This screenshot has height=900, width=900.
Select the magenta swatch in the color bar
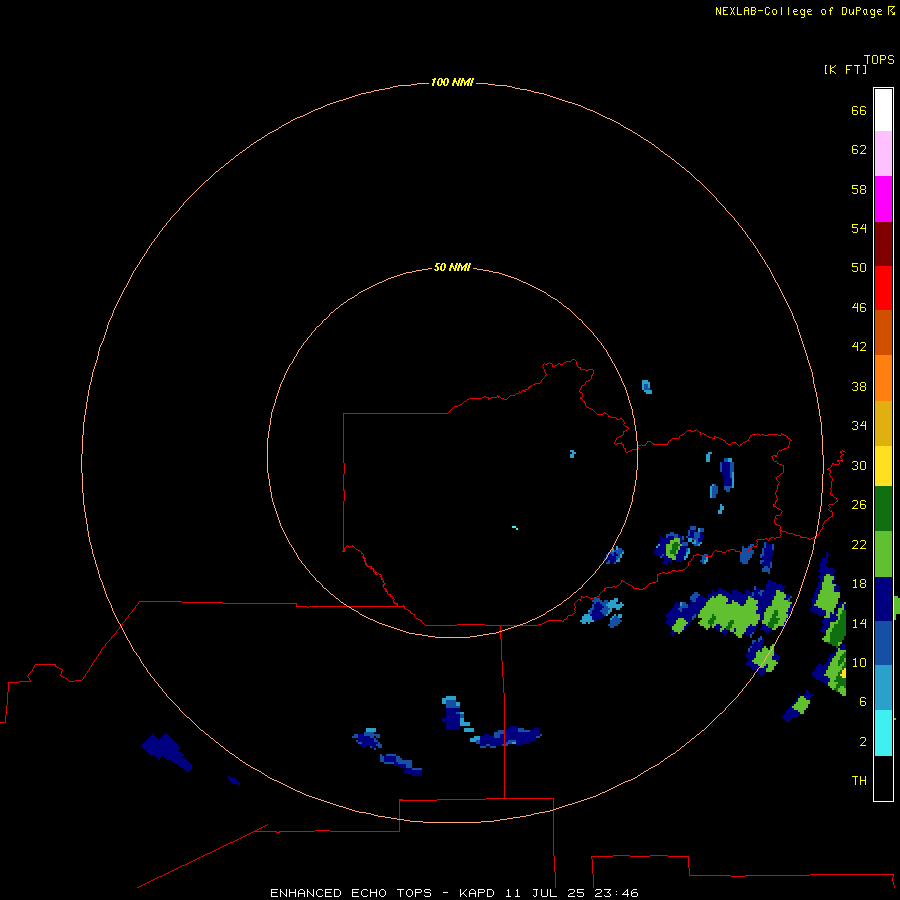(883, 199)
